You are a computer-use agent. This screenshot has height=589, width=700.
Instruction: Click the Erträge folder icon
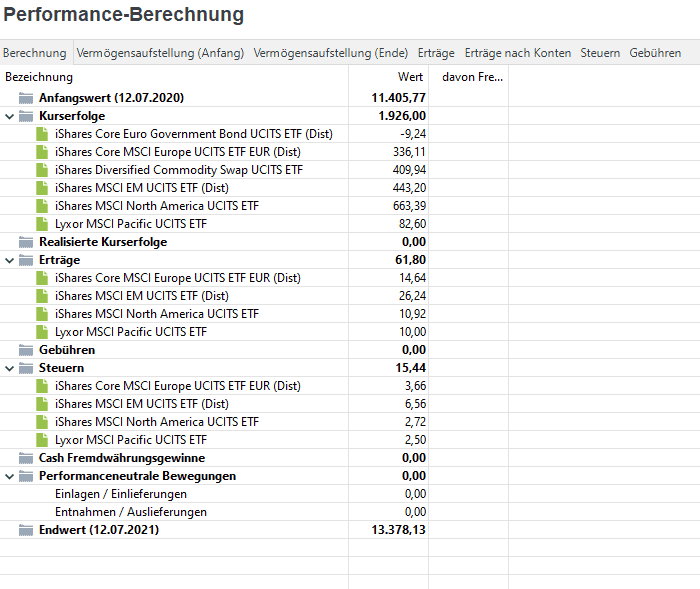[x=26, y=260]
